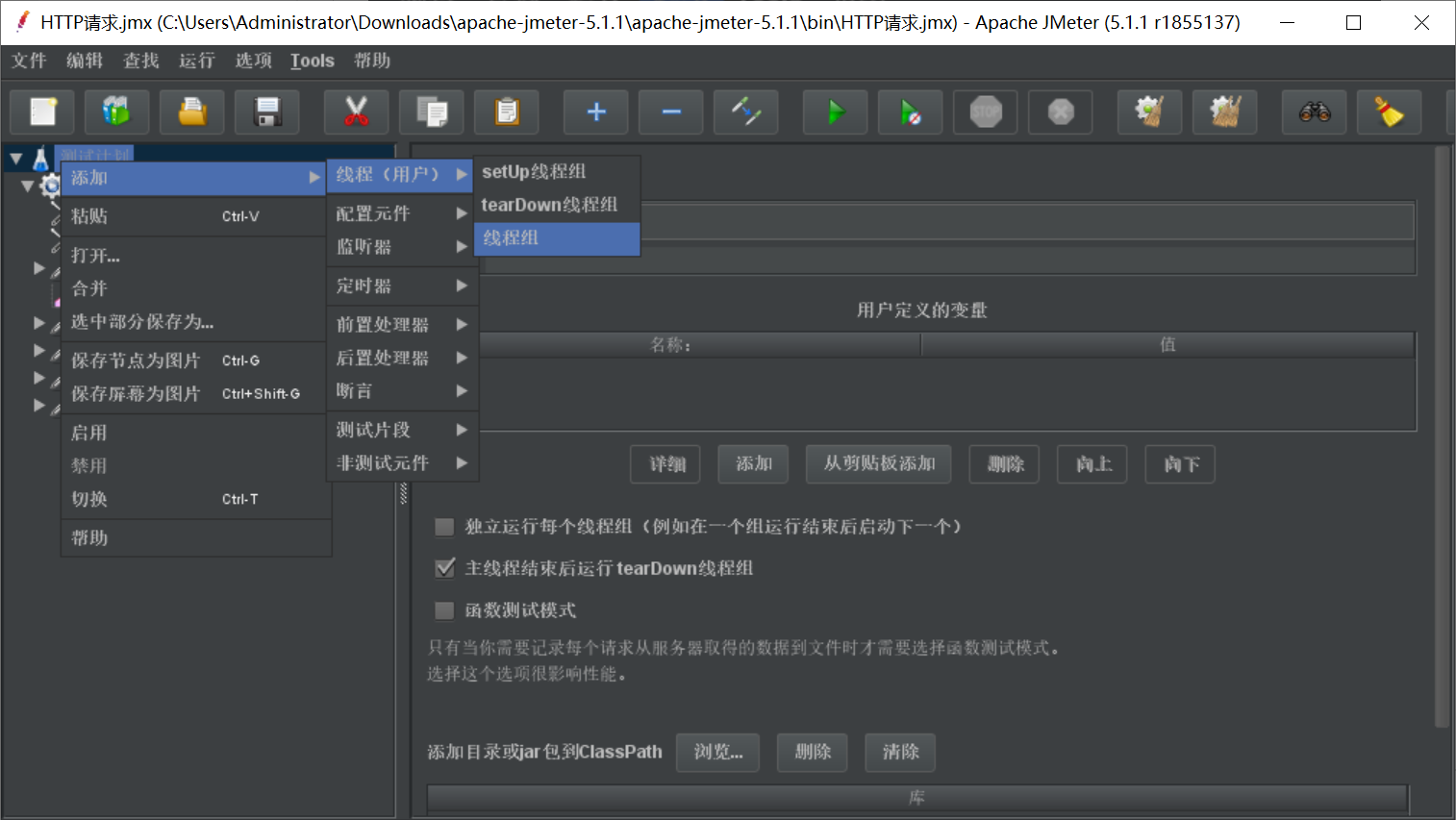Screen dimensions: 1456x820
Task: Choose setUp线程组 from submenu
Action: 558,172
